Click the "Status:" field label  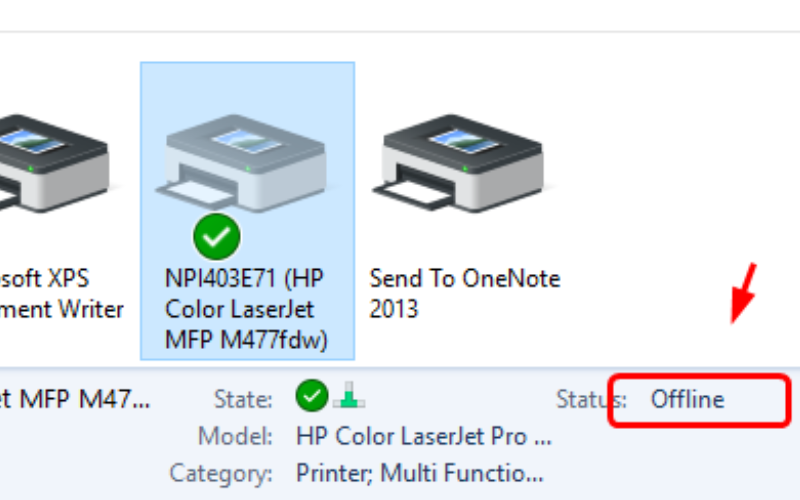pyautogui.click(x=591, y=400)
